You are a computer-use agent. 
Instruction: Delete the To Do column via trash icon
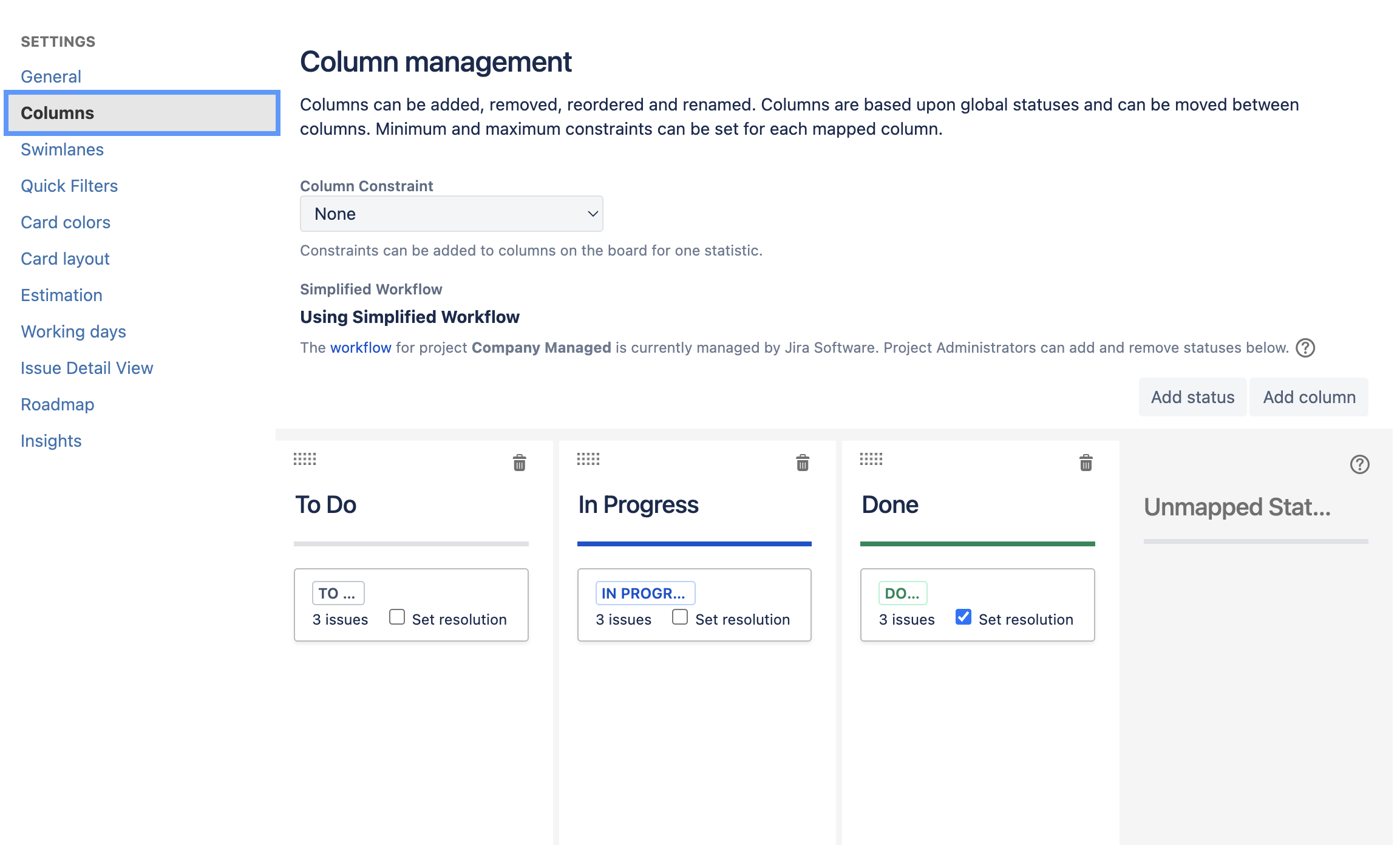click(x=519, y=463)
